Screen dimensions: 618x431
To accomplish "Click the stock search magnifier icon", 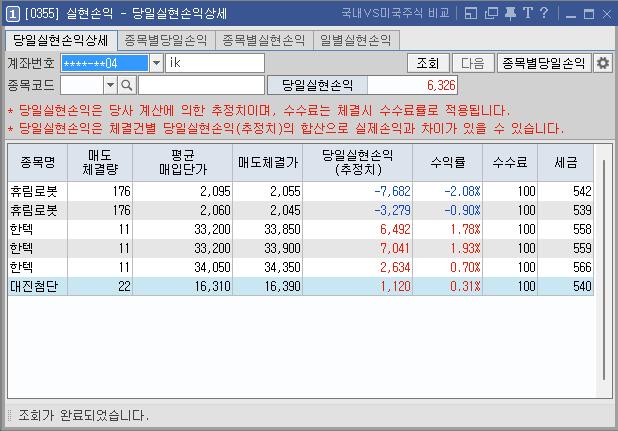I will (127, 85).
